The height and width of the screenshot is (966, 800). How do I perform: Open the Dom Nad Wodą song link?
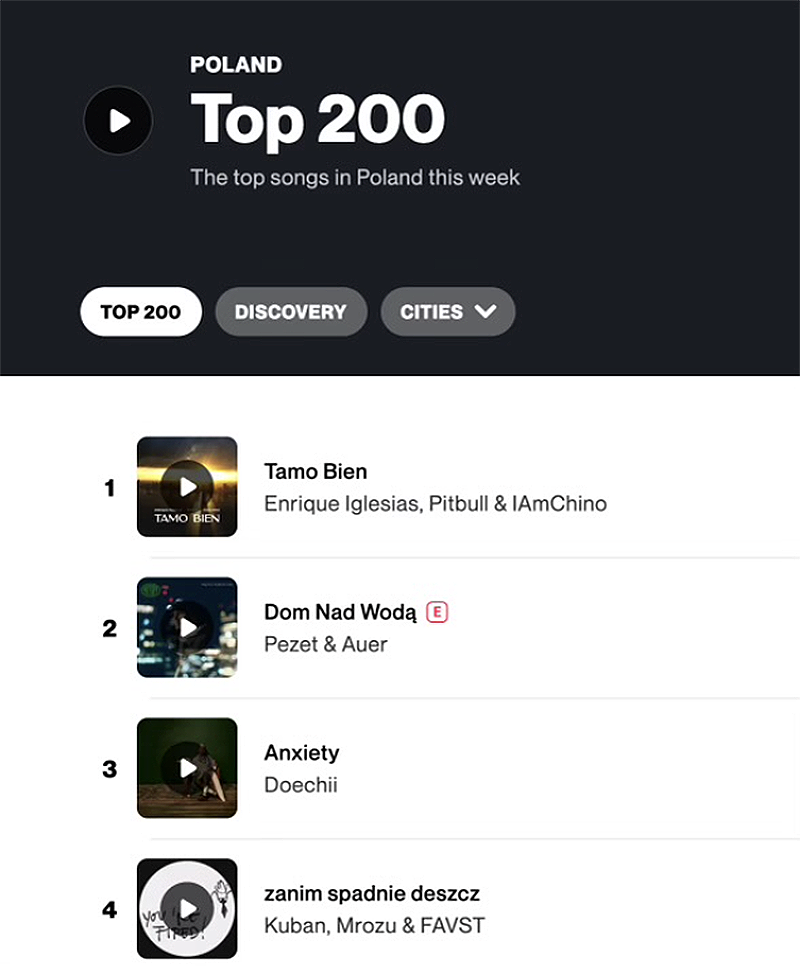(x=340, y=612)
